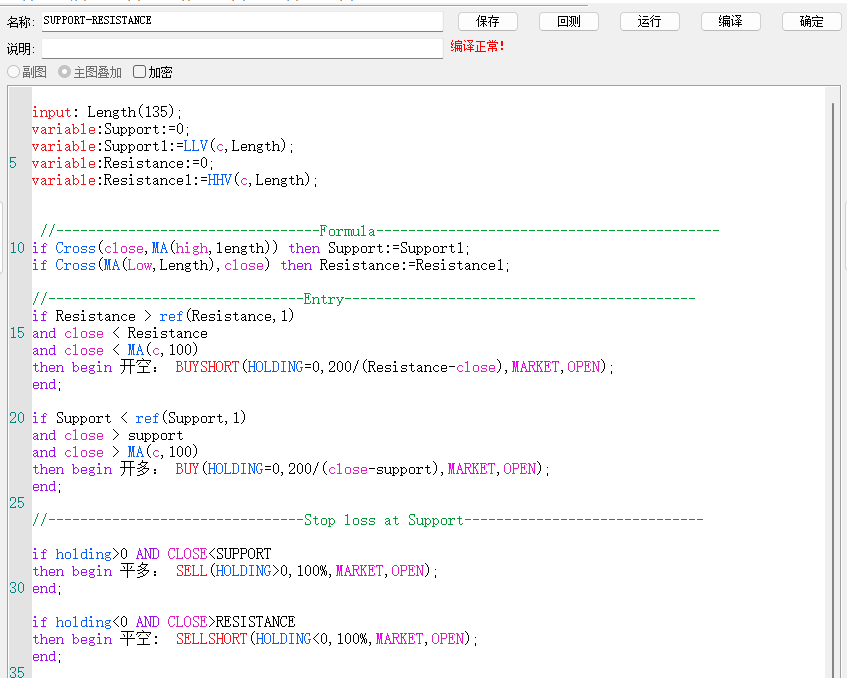Click line number 20 in the gutter

17,418
